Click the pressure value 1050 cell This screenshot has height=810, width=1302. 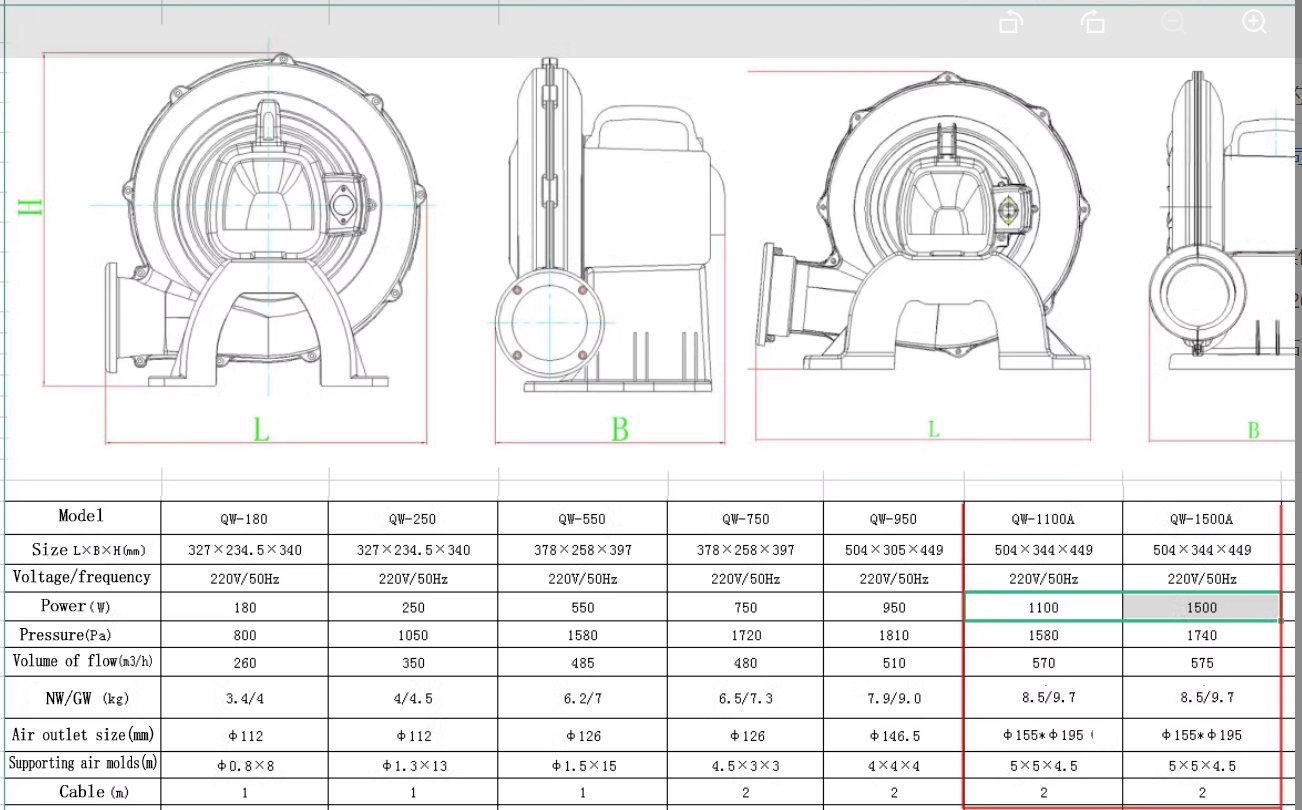[412, 635]
